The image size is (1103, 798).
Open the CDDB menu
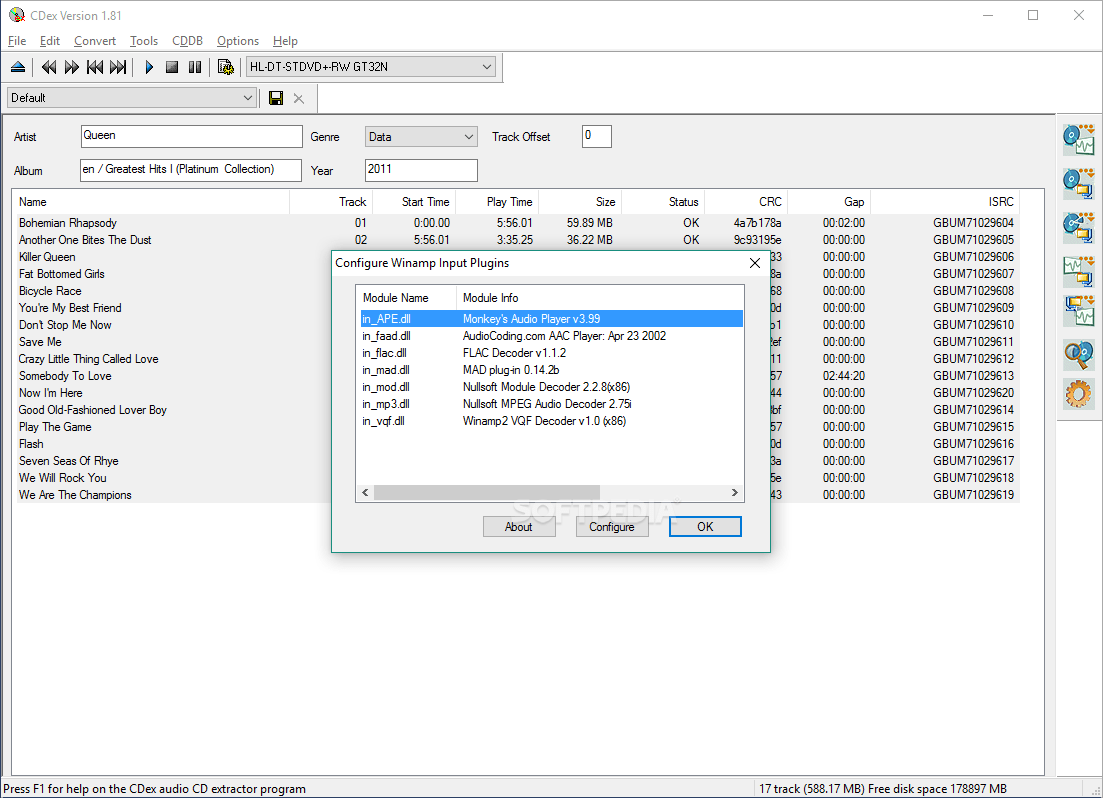(x=188, y=41)
